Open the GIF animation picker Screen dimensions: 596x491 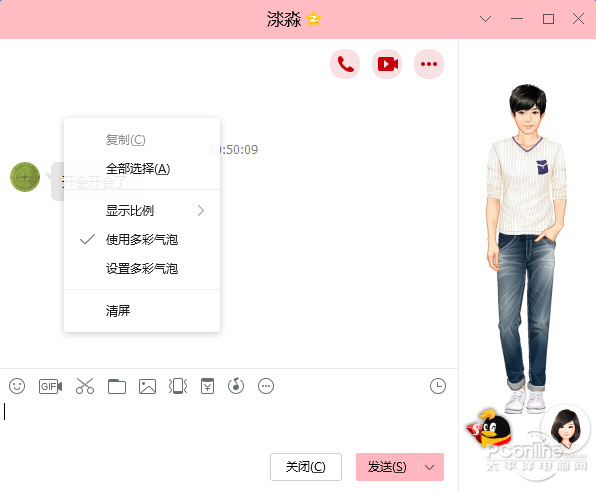tap(51, 386)
